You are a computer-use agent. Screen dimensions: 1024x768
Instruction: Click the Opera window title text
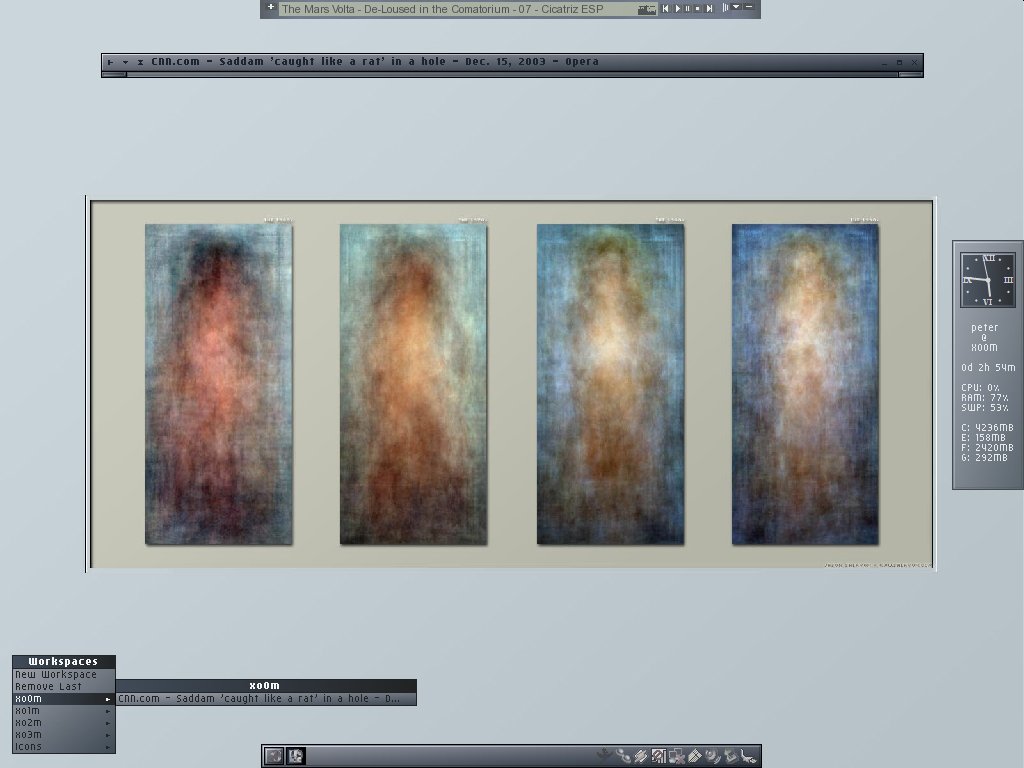pos(375,61)
